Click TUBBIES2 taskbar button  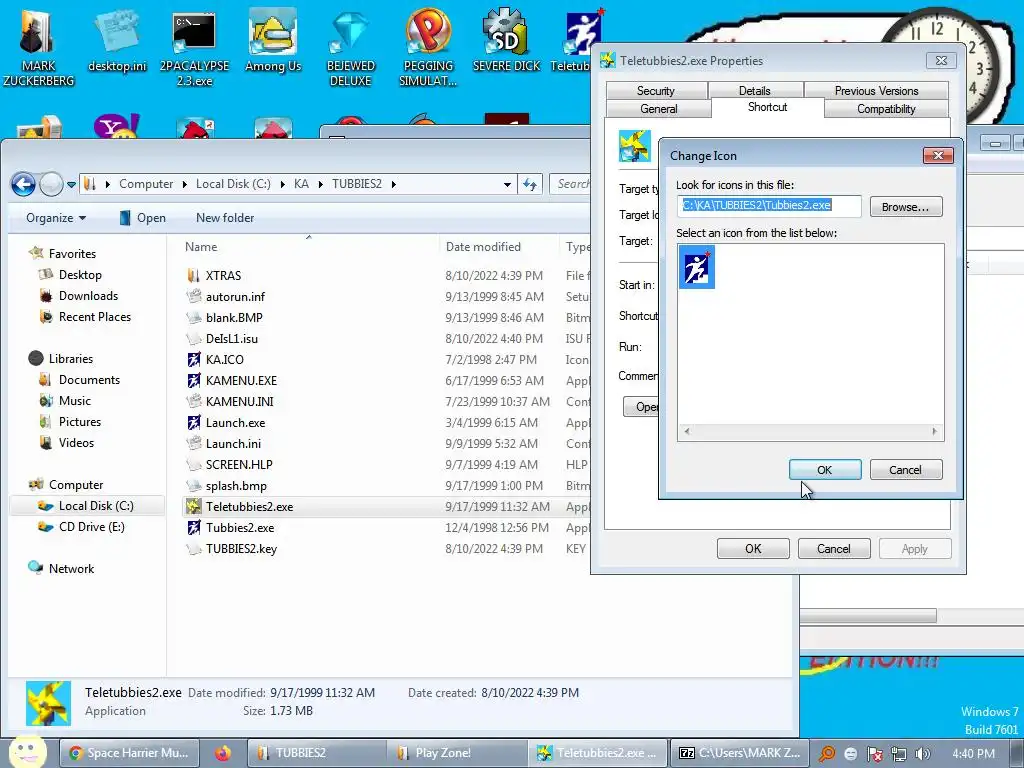point(315,753)
